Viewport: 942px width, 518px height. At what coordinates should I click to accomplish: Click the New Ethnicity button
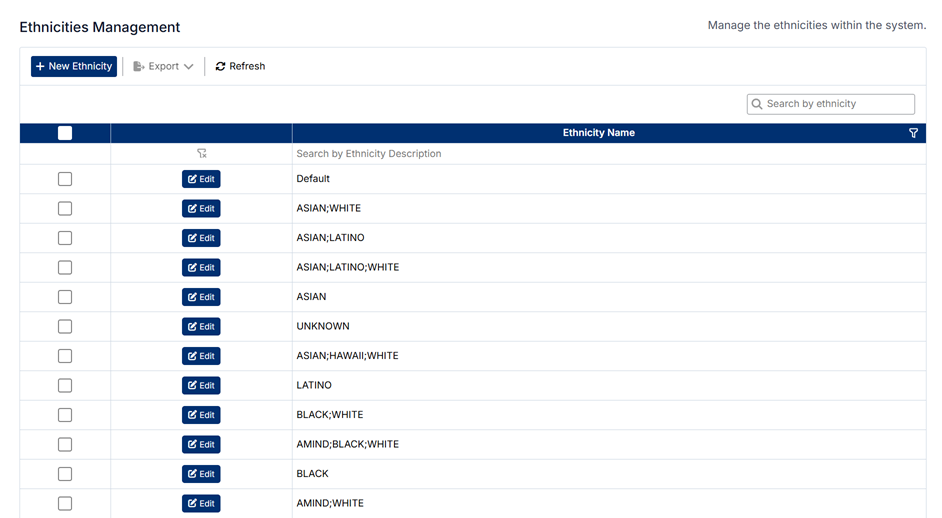[x=74, y=67]
